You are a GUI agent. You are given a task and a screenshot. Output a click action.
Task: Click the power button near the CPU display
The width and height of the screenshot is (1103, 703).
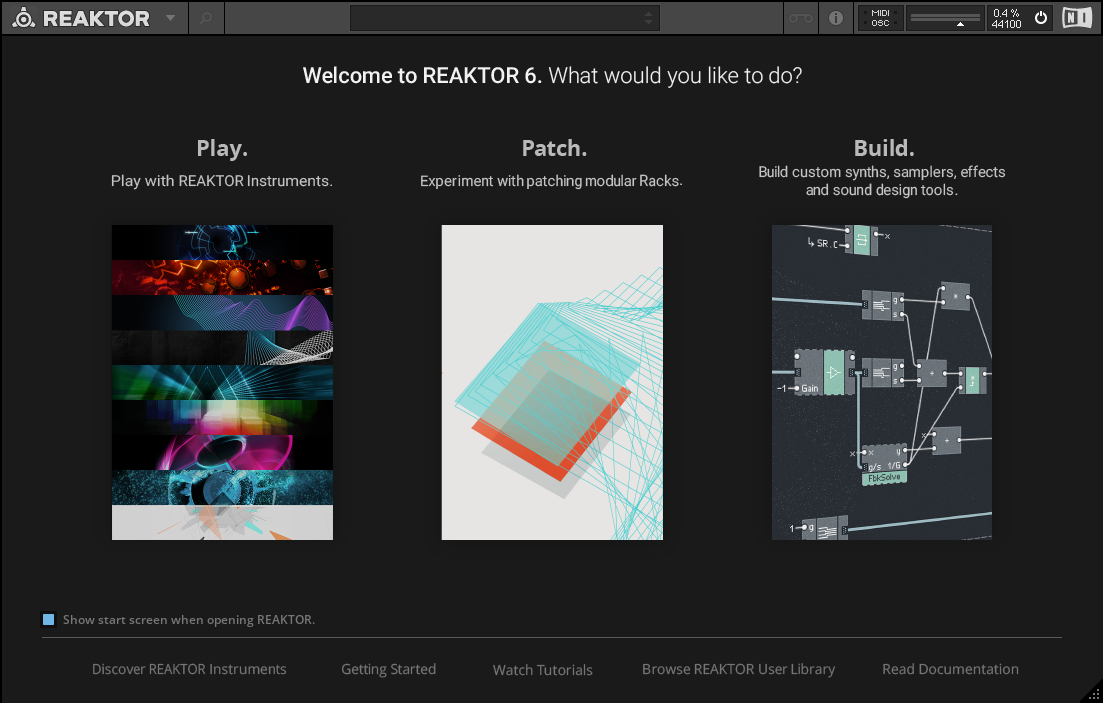pos(1040,17)
